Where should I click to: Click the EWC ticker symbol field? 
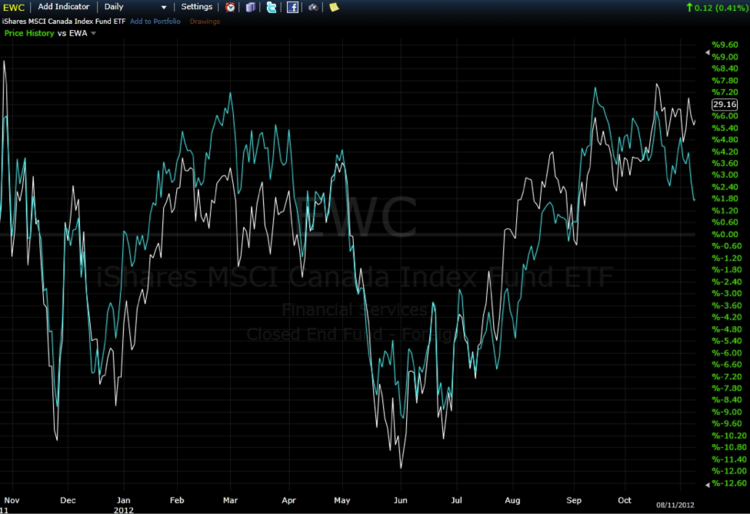pyautogui.click(x=14, y=7)
